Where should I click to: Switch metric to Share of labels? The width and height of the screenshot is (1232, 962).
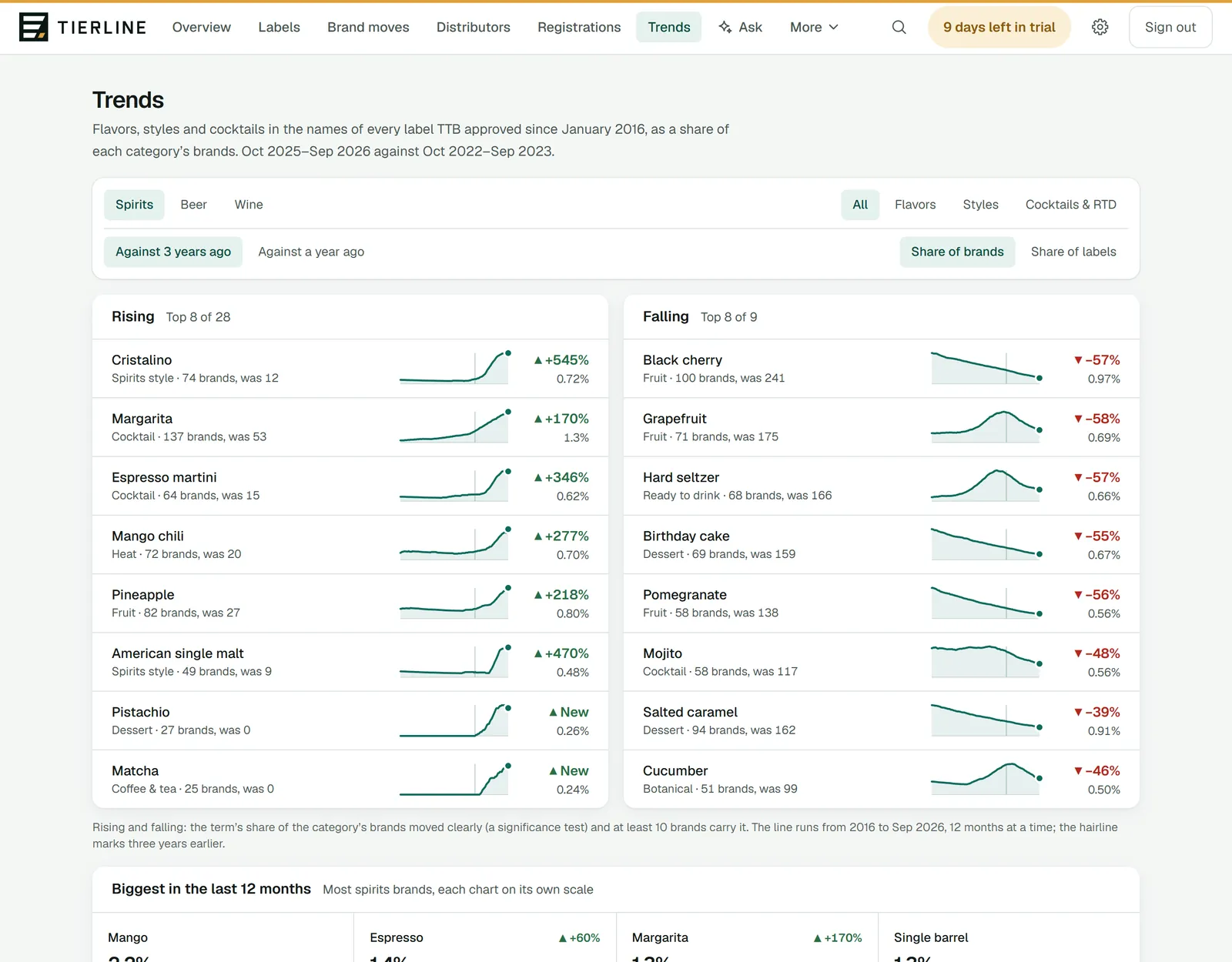(x=1073, y=252)
